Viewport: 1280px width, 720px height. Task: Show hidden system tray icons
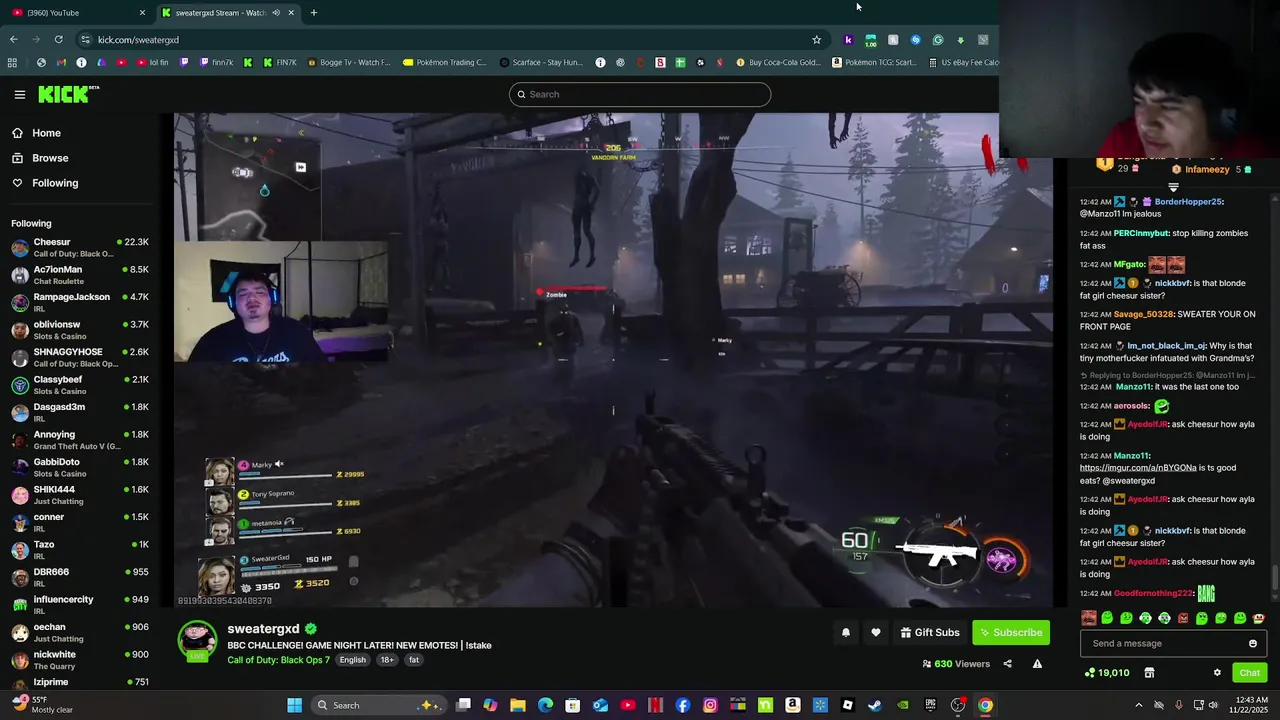tap(1138, 705)
